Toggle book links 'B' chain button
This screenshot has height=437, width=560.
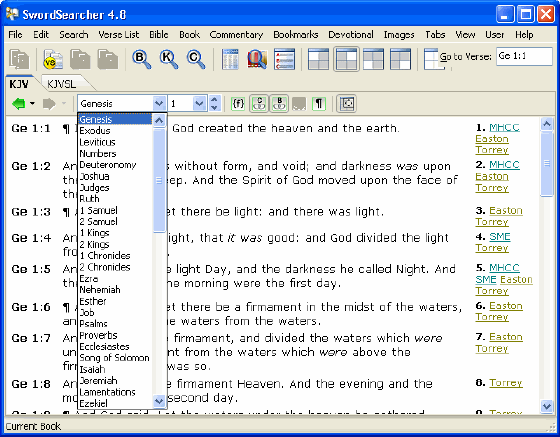point(279,104)
